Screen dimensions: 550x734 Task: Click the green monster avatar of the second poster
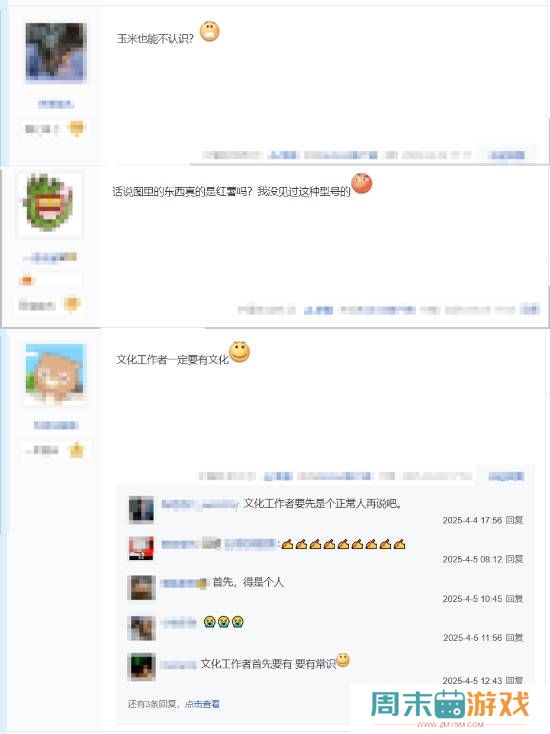[49, 203]
